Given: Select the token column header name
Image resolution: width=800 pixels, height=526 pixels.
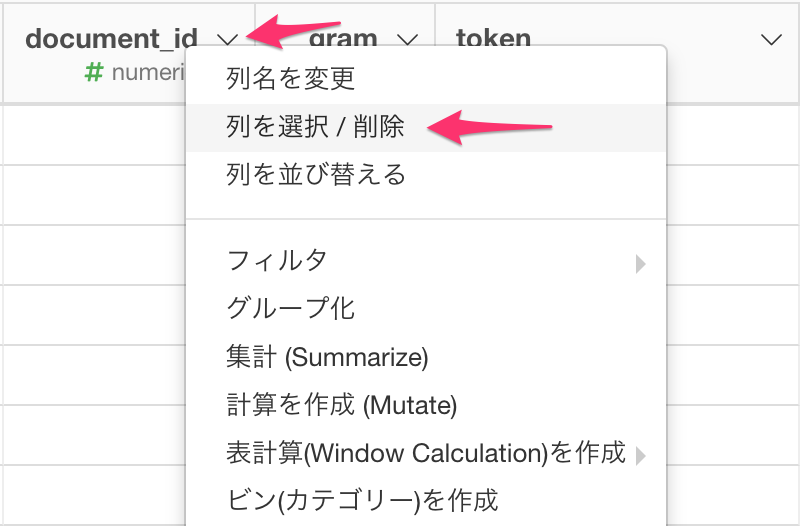Looking at the screenshot, I should click(493, 39).
